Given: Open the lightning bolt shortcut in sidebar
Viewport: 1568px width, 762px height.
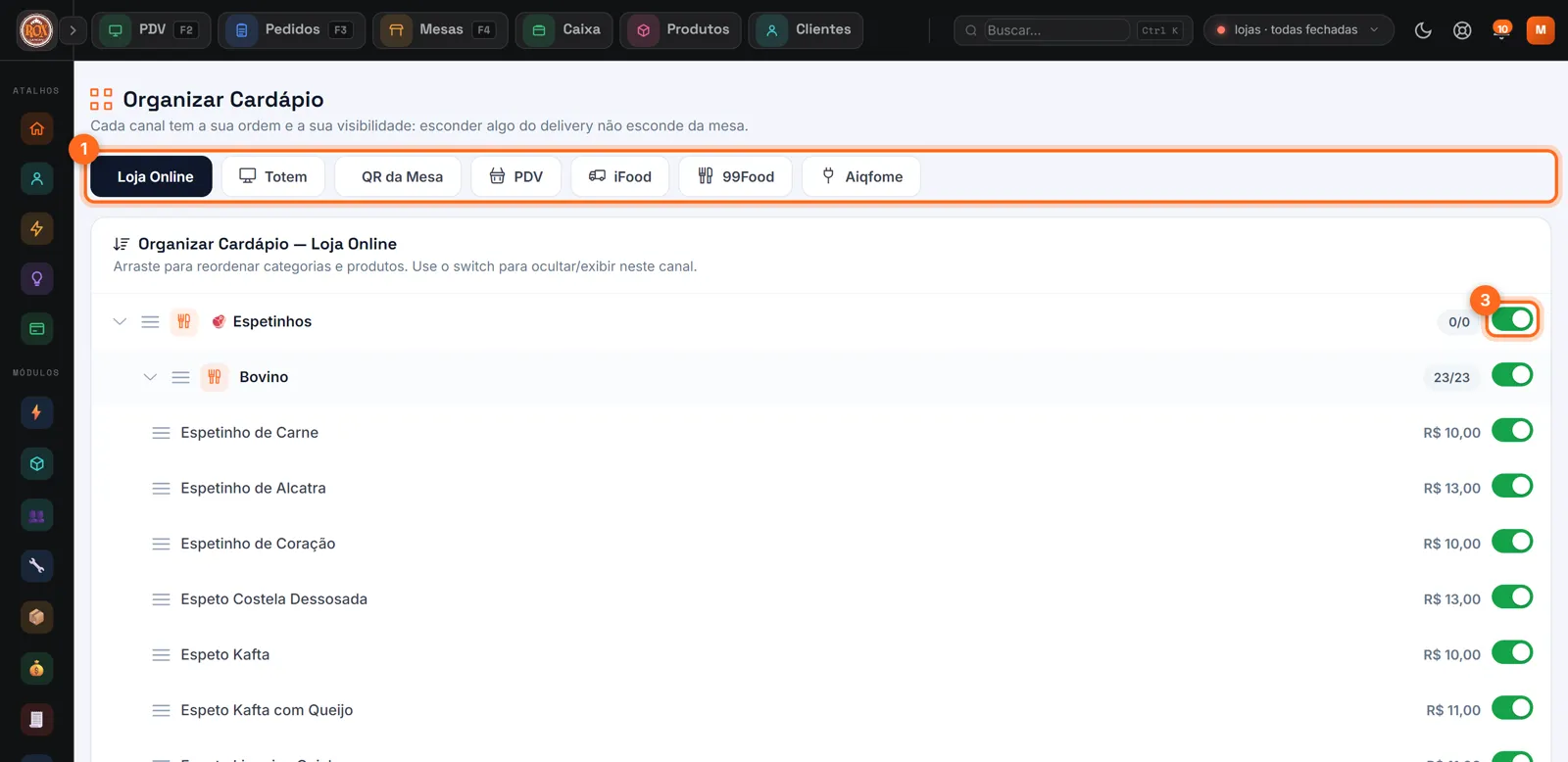Looking at the screenshot, I should point(36,228).
